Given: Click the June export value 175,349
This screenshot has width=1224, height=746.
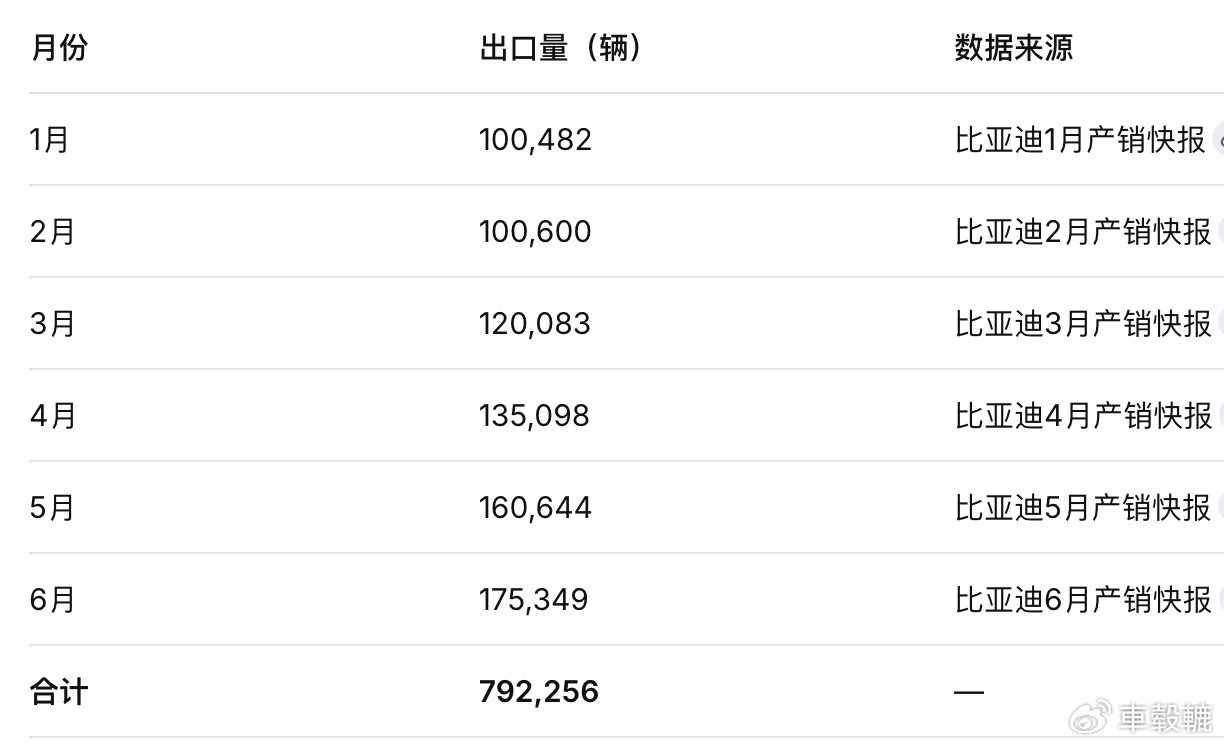Looking at the screenshot, I should (534, 600).
